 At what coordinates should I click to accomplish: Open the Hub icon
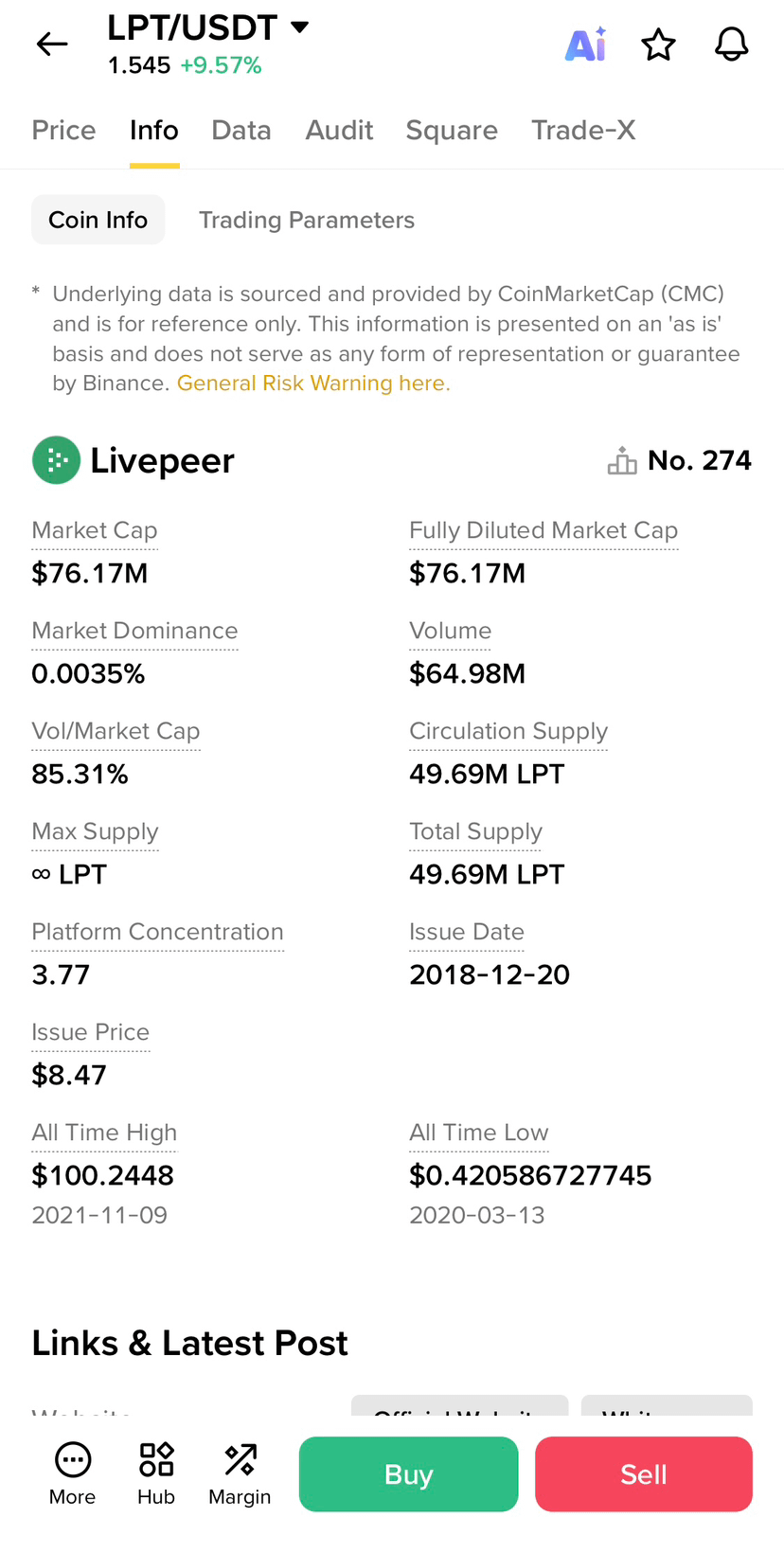click(156, 1459)
